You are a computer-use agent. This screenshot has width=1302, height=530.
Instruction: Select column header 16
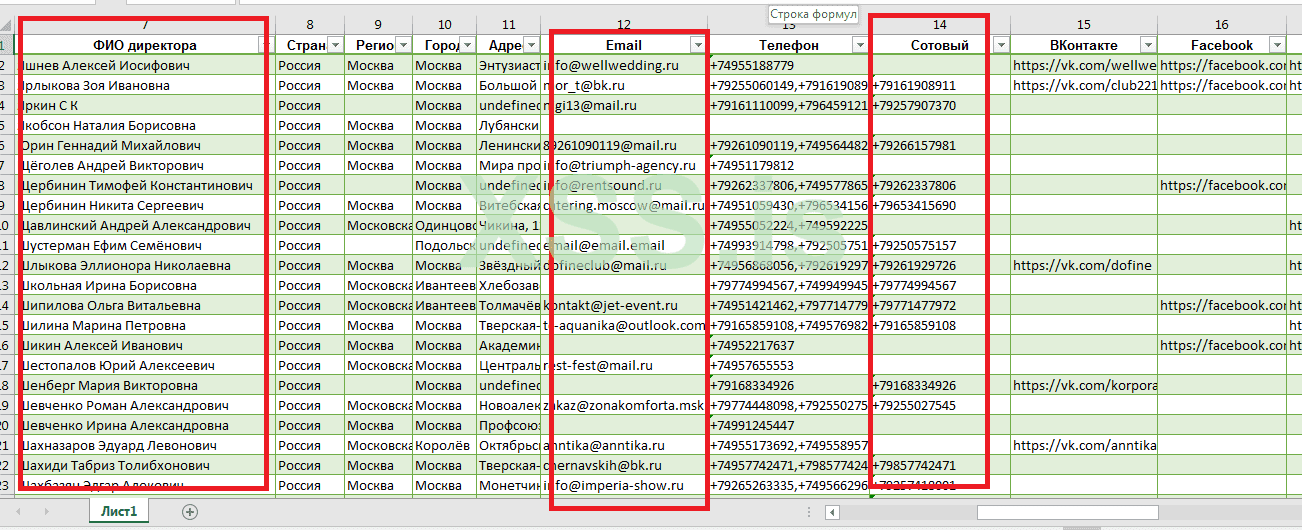coord(1222,24)
